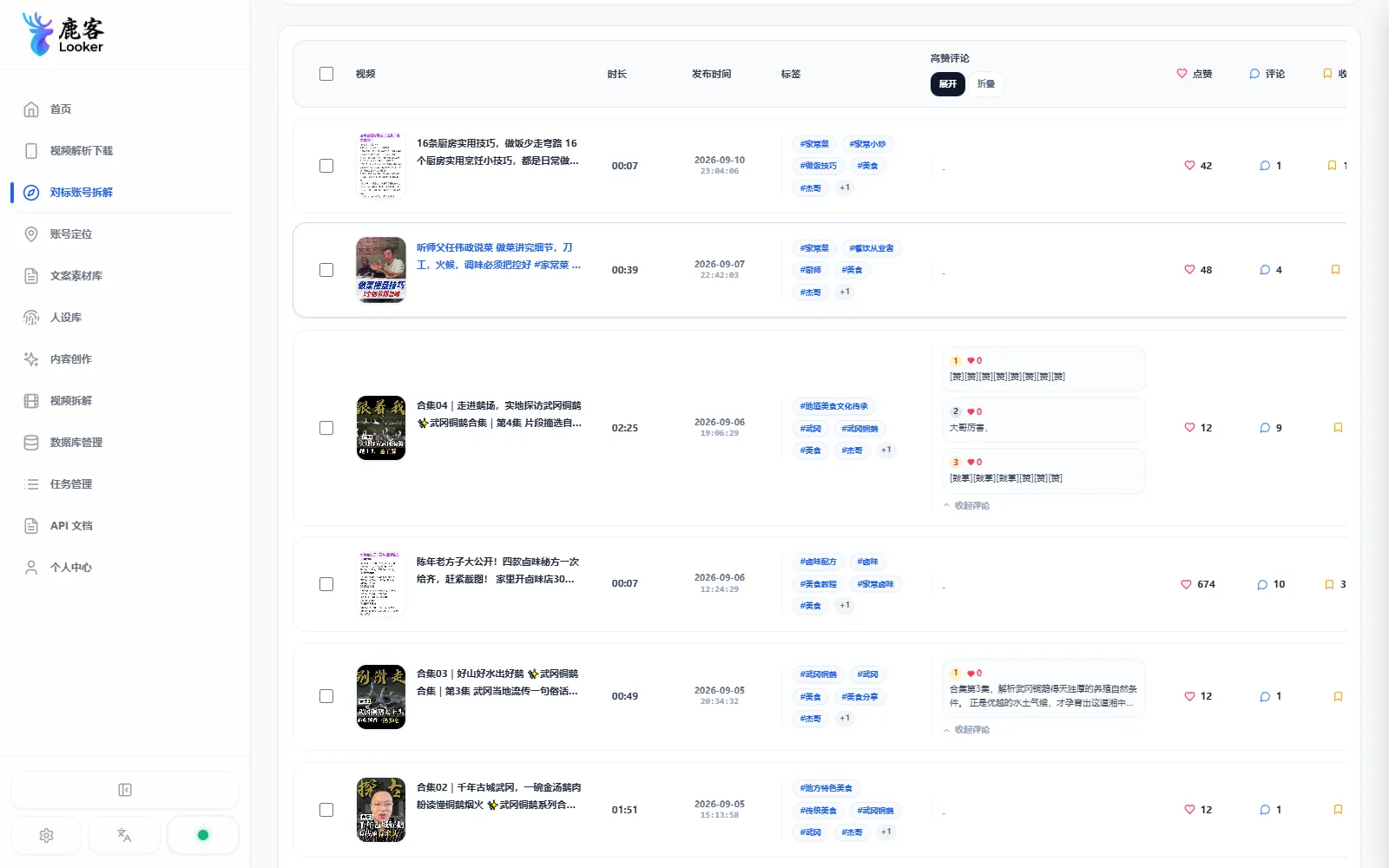Click the 数据库管理 database icon
This screenshot has width=1389, height=868.
click(x=31, y=443)
